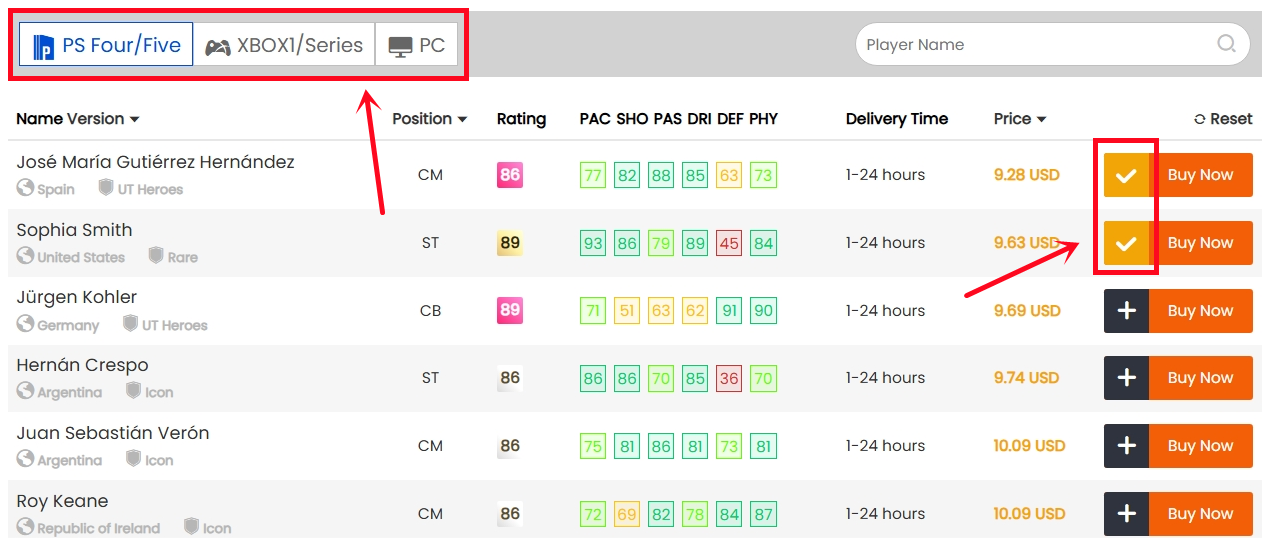Image resolution: width=1265 pixels, height=538 pixels.
Task: Click the shield icon beside UT Heroes for José
Action: (106, 188)
